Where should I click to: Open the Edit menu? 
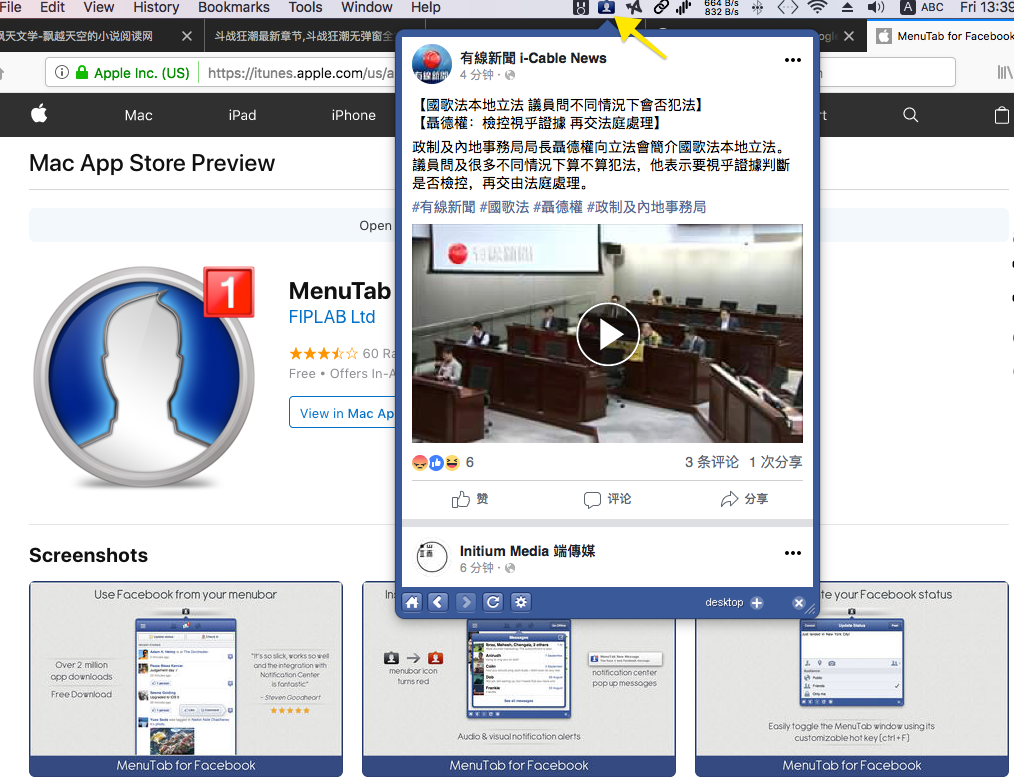click(52, 7)
